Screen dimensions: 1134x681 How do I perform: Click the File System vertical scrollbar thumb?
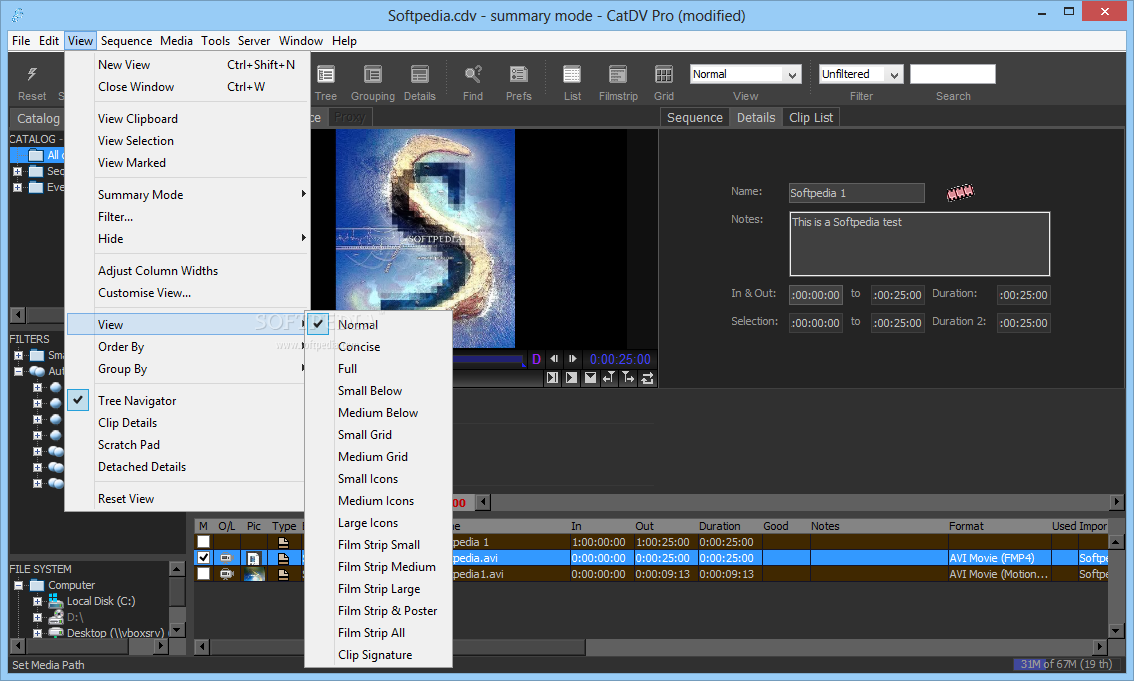tap(176, 591)
